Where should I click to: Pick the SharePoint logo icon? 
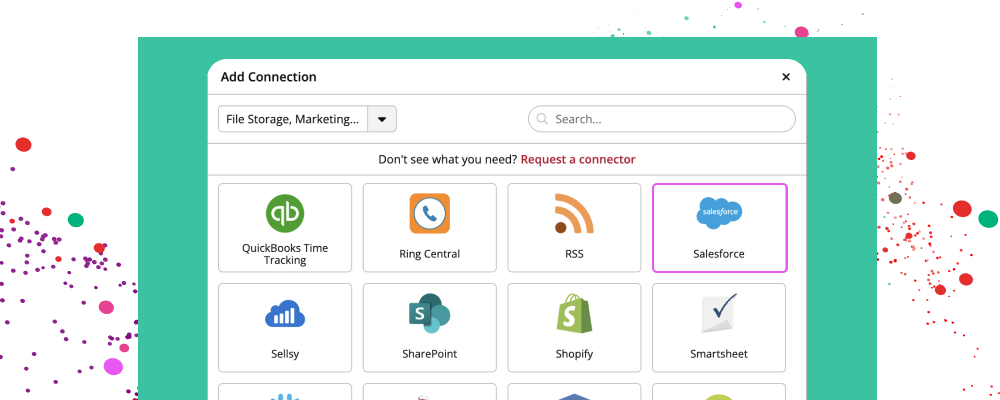[x=430, y=313]
